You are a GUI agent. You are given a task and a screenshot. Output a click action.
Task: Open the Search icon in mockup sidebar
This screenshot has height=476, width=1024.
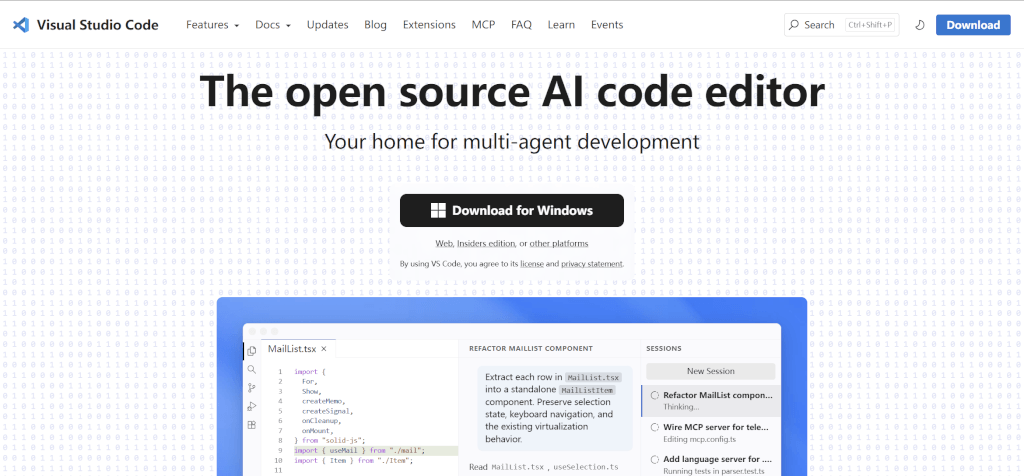point(251,370)
